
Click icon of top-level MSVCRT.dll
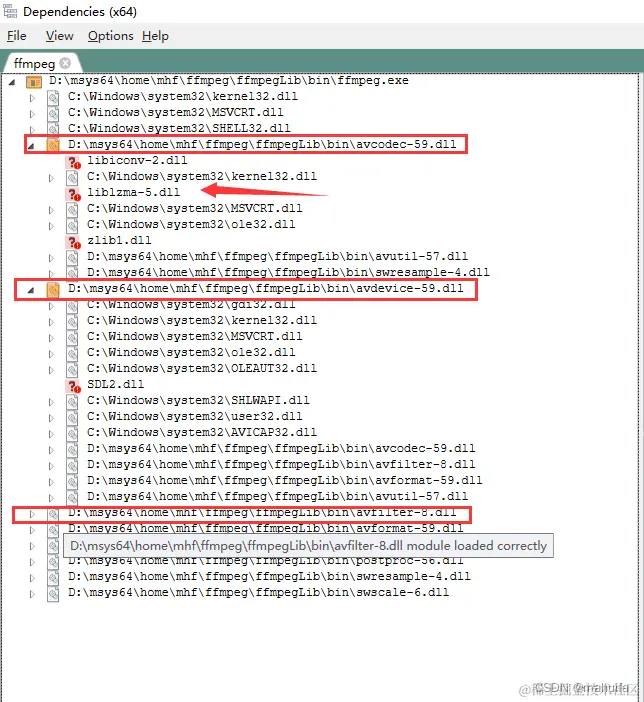coord(53,113)
